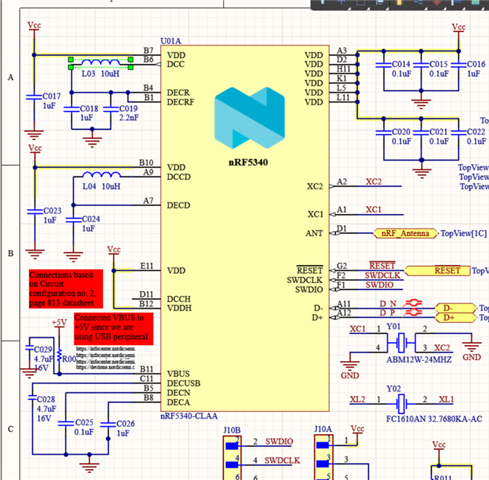This screenshot has width=489, height=480.
Task: Click the place wire toolbar icon
Action: (418, 2)
